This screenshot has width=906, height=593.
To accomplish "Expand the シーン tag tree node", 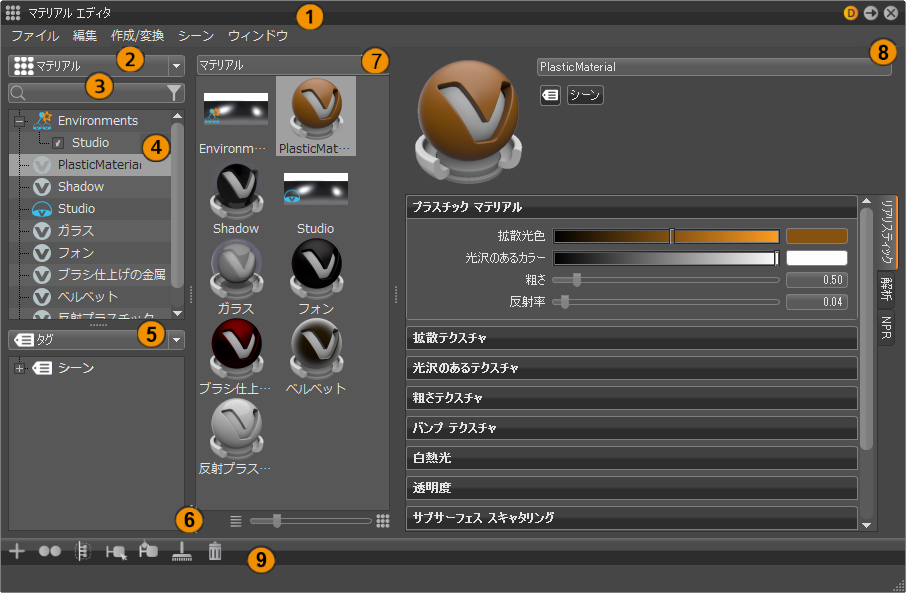I will (20, 368).
